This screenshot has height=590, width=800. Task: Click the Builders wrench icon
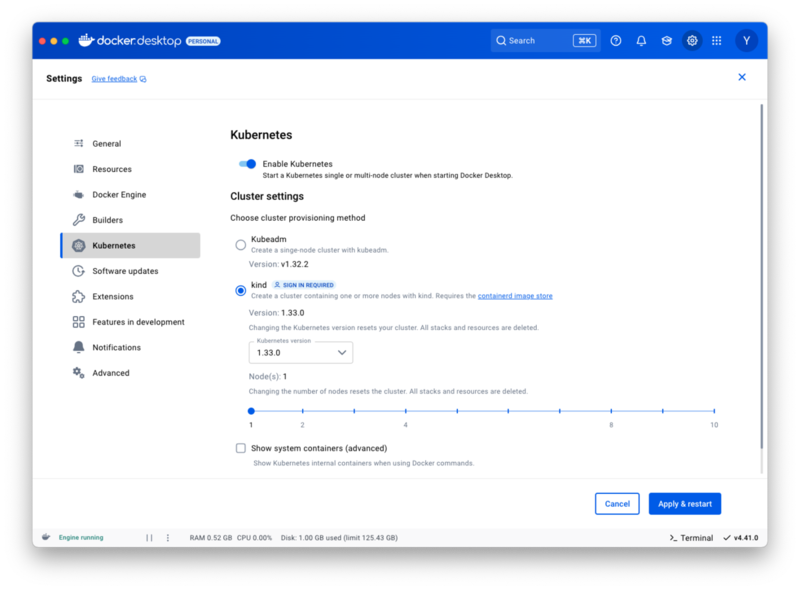point(79,220)
